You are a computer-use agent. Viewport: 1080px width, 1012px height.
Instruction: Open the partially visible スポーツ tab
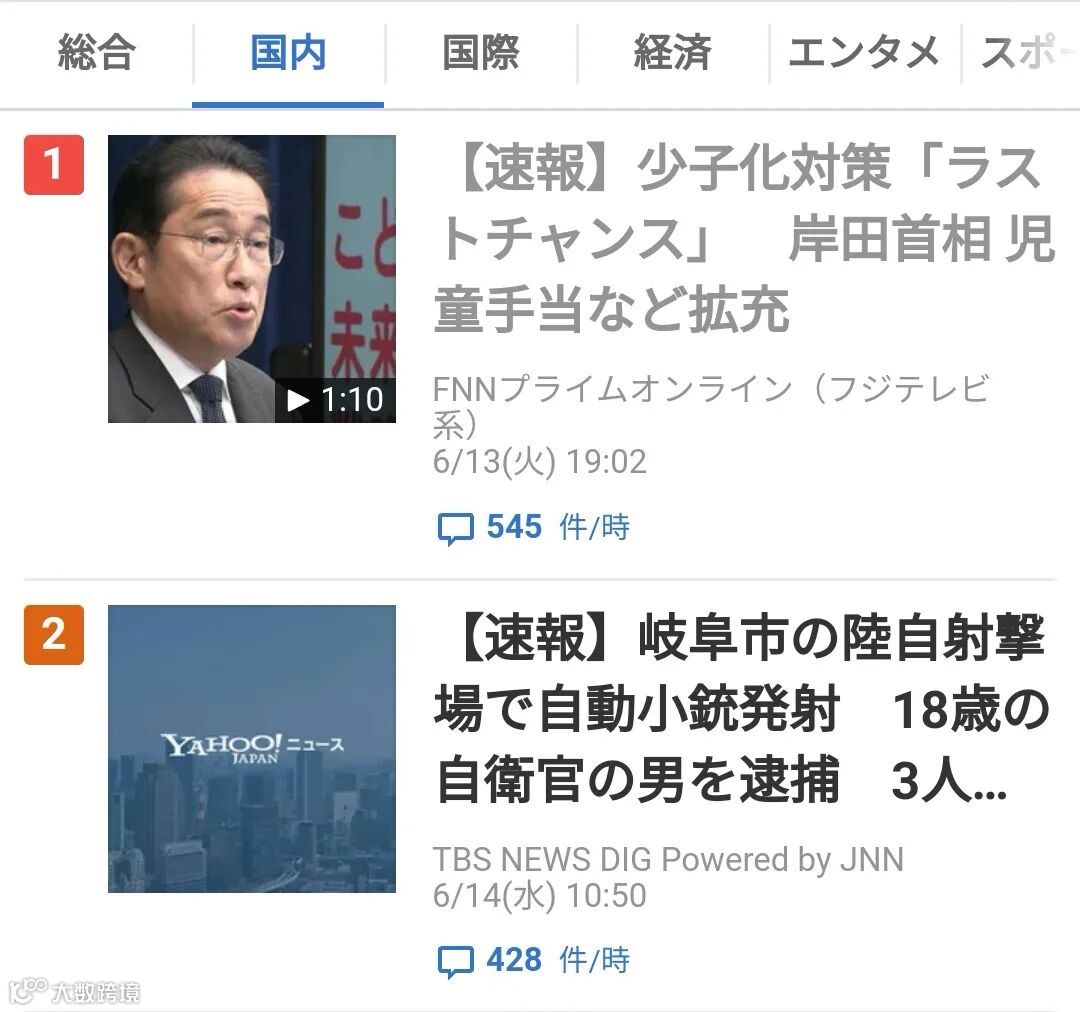[1021, 53]
